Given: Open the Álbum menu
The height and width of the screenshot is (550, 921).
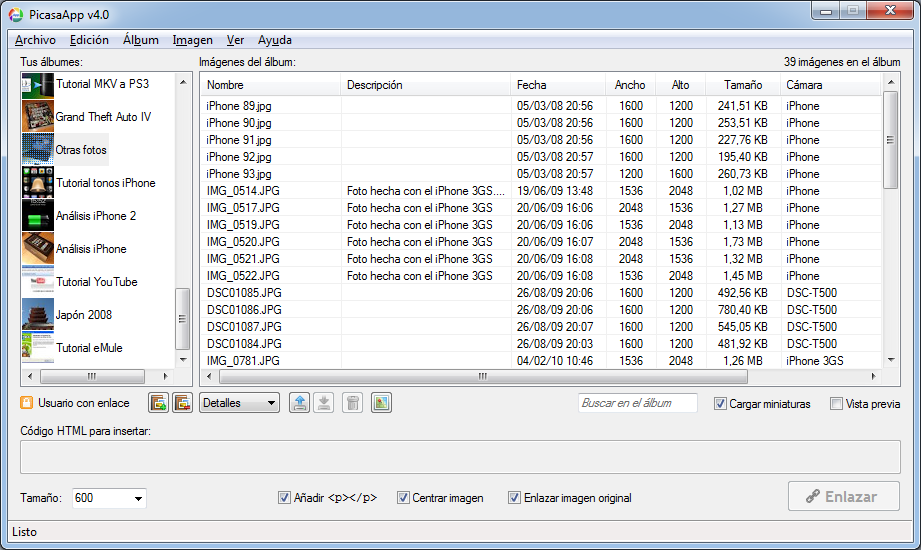Looking at the screenshot, I should [140, 40].
